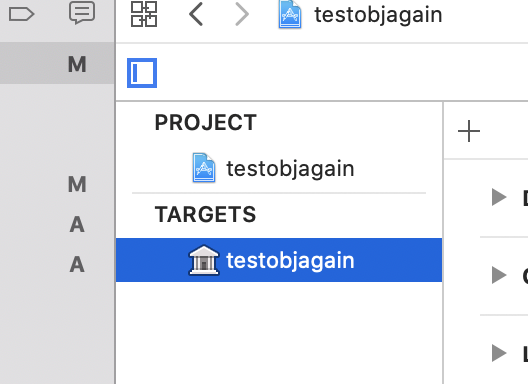Go forward with the right chevron
The width and height of the screenshot is (528, 384).
click(242, 14)
